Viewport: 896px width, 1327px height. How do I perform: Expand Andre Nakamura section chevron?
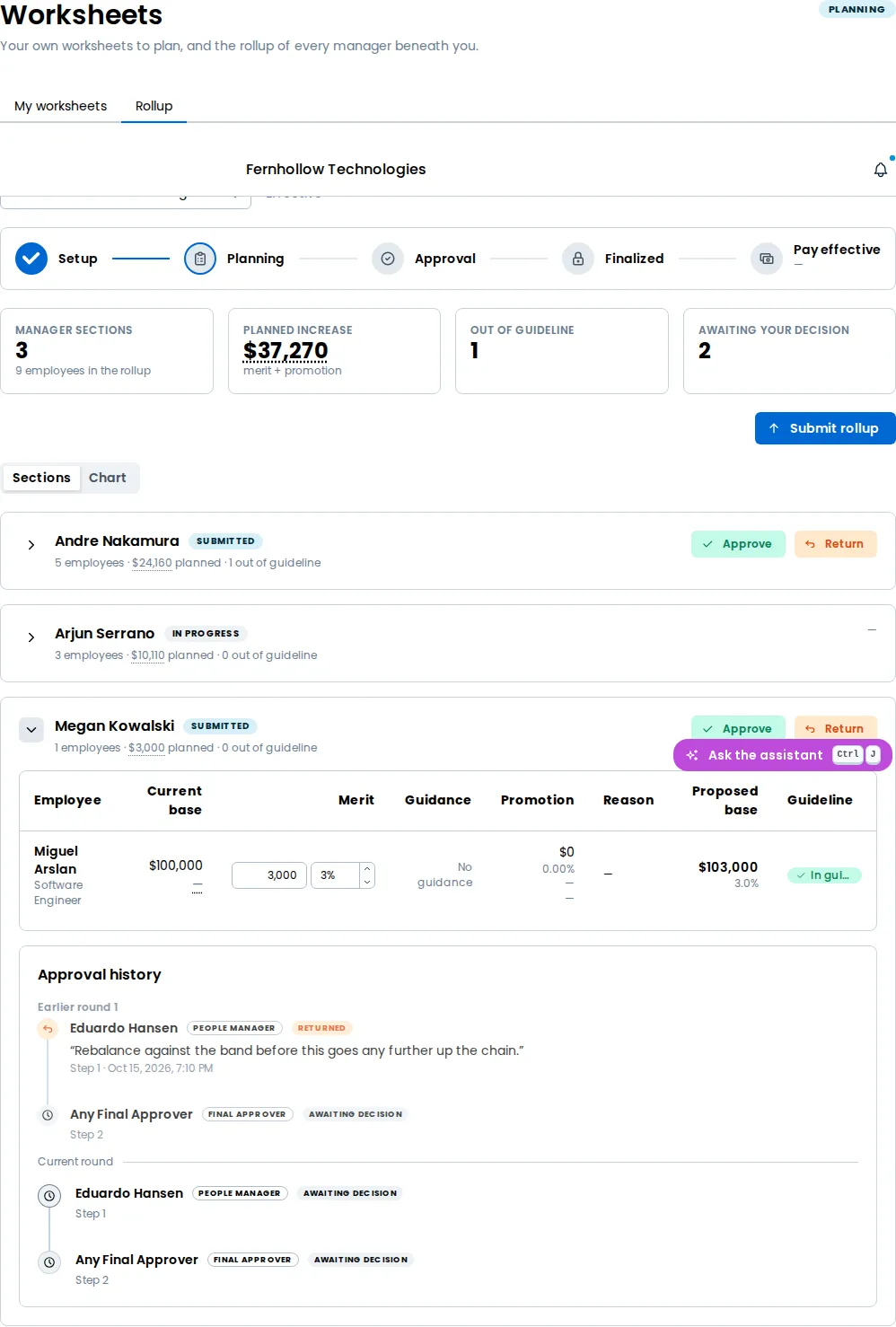pyautogui.click(x=31, y=545)
